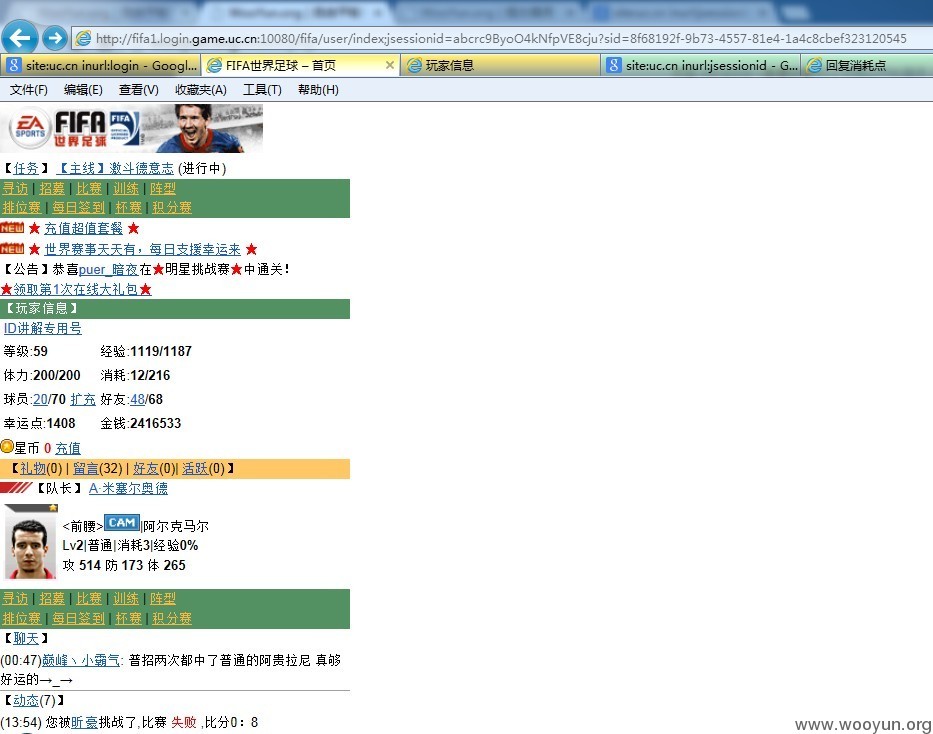Click 训练 in the lower green nav

click(126, 599)
